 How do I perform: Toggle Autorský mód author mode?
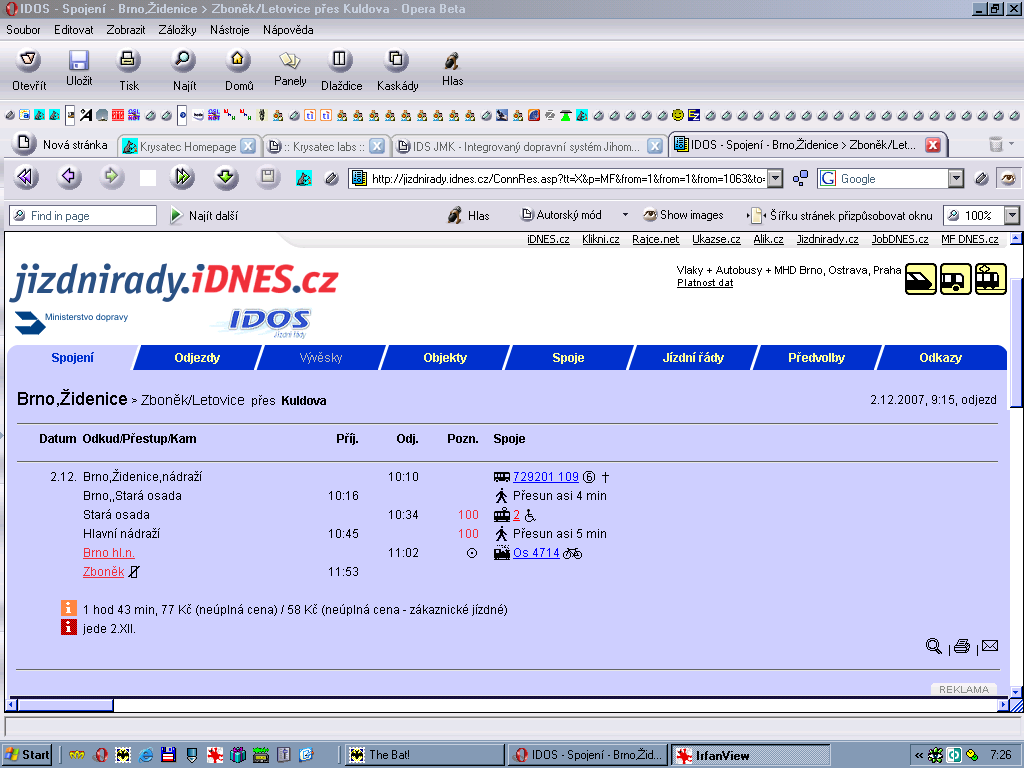(x=561, y=215)
